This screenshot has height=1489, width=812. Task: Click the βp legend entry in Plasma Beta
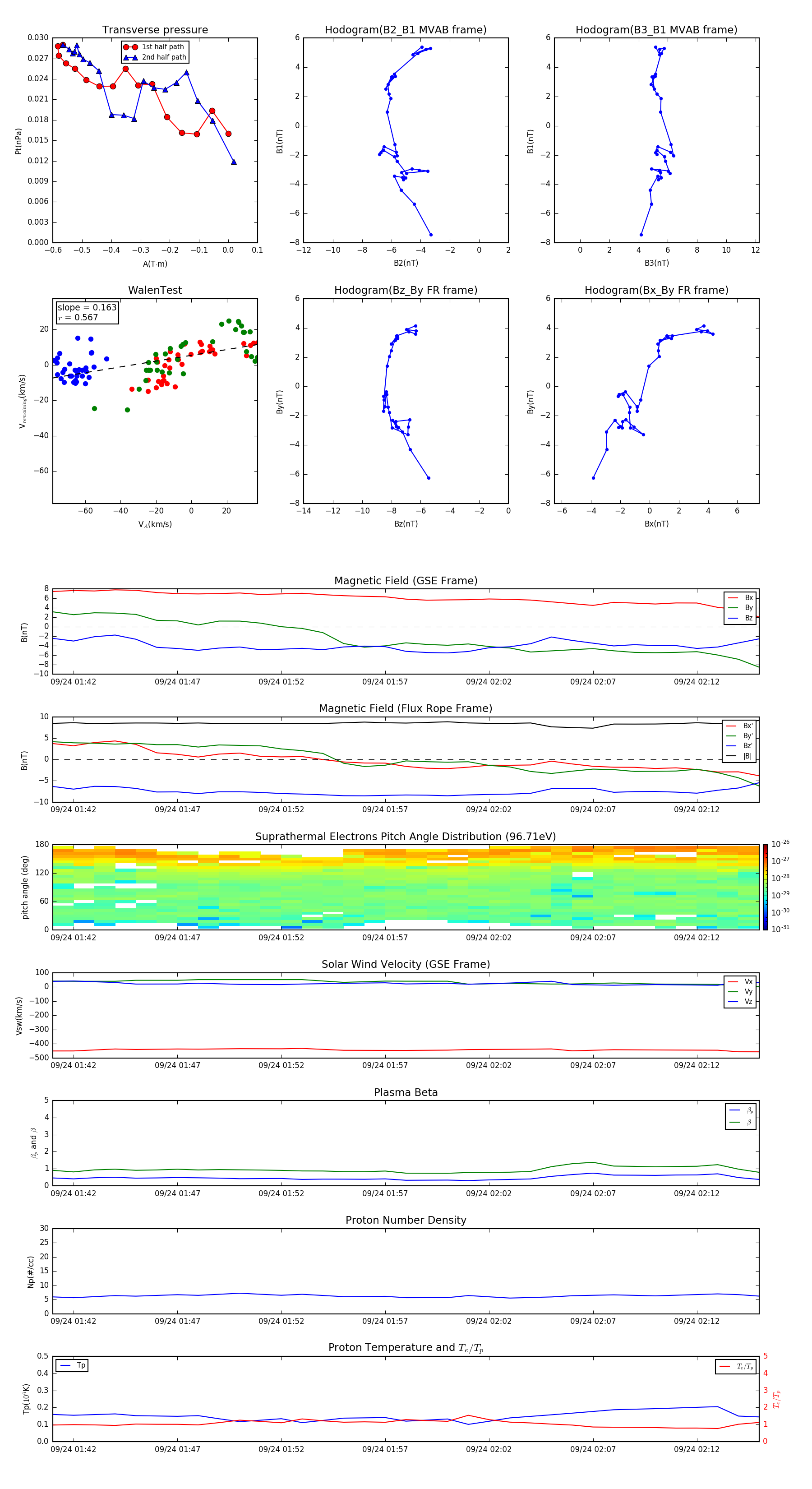(x=742, y=1110)
